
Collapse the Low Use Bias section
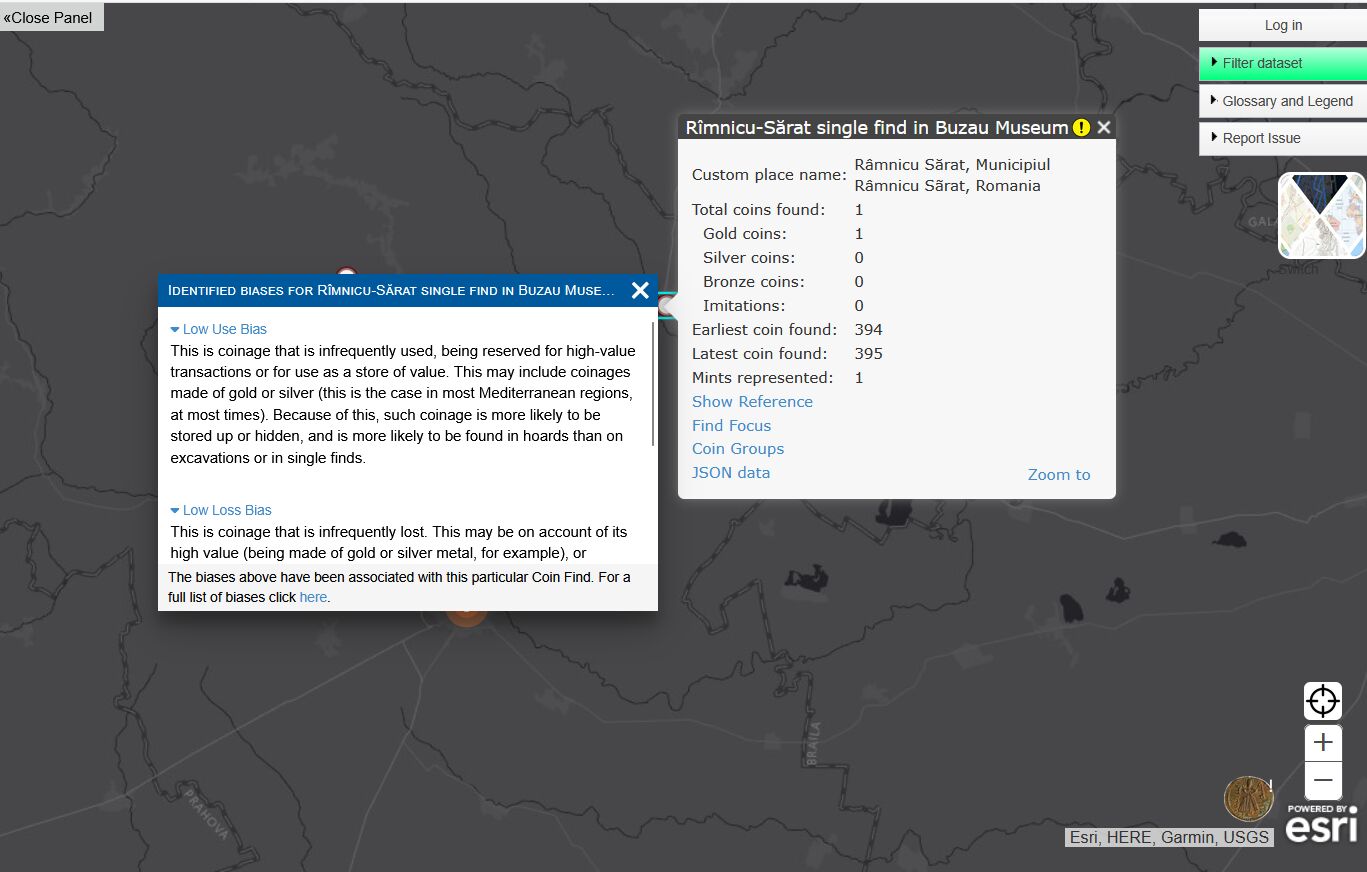point(219,329)
